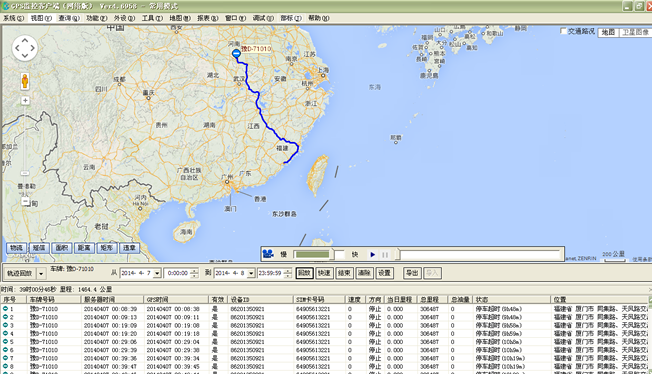Click the 回放 playback button
Viewport: 652px width, 374px height.
304,273
